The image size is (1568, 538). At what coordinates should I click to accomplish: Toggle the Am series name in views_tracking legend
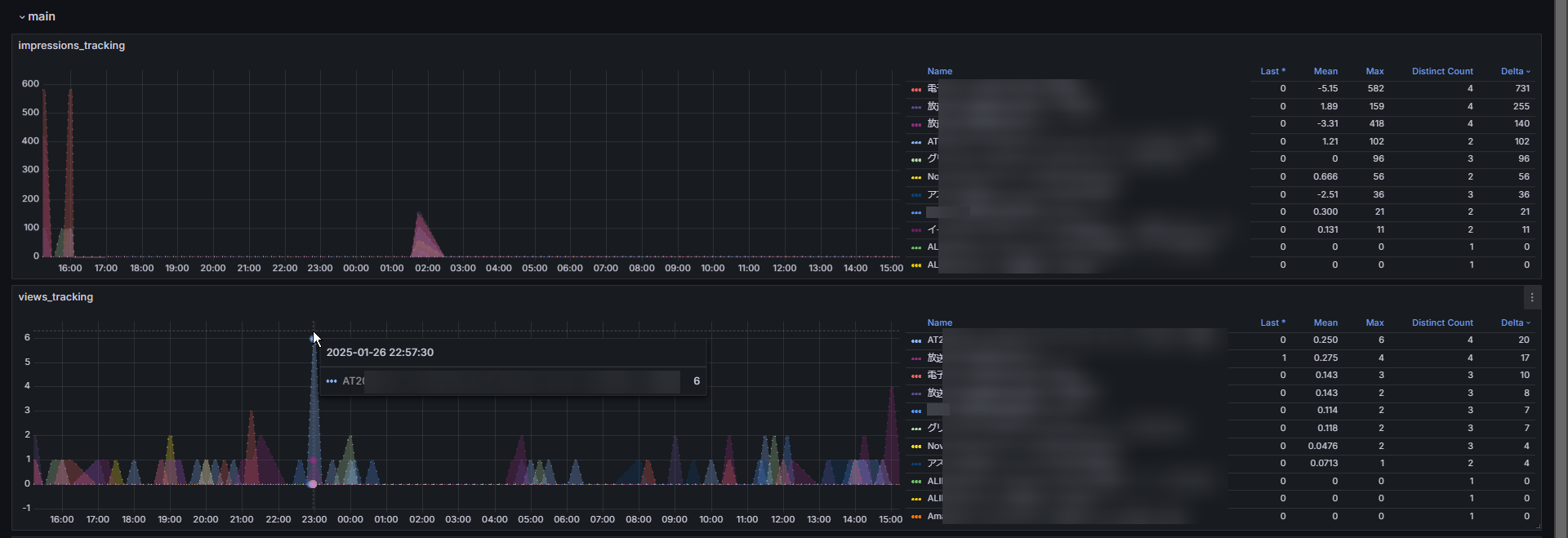935,517
